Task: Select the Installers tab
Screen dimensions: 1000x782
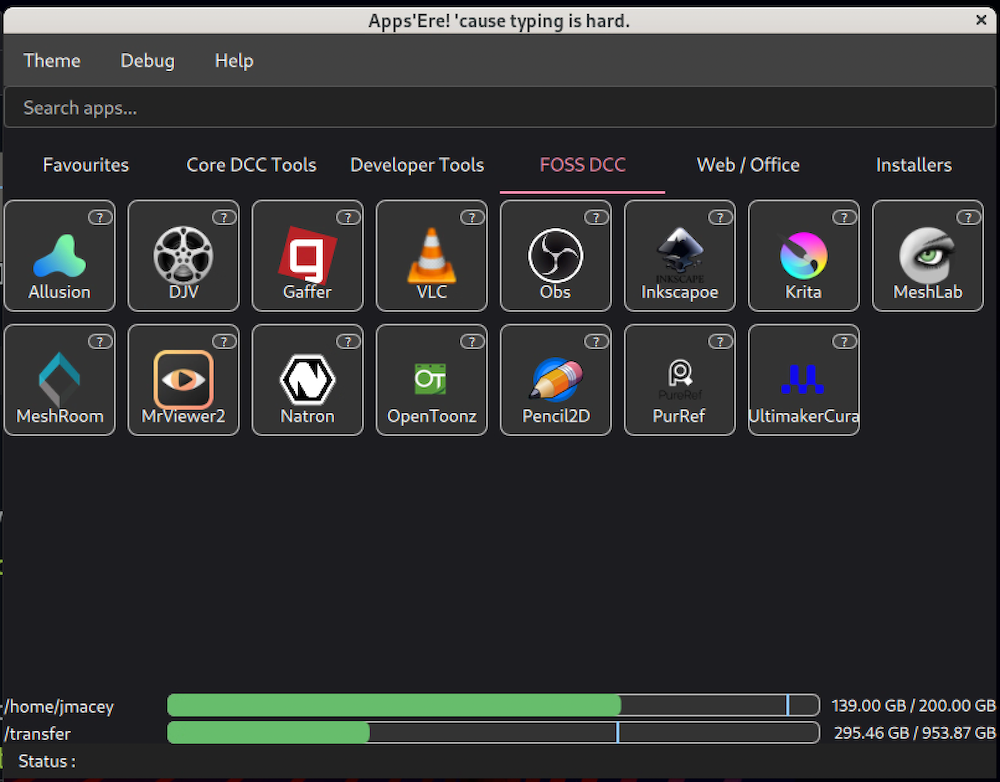Action: coord(913,165)
